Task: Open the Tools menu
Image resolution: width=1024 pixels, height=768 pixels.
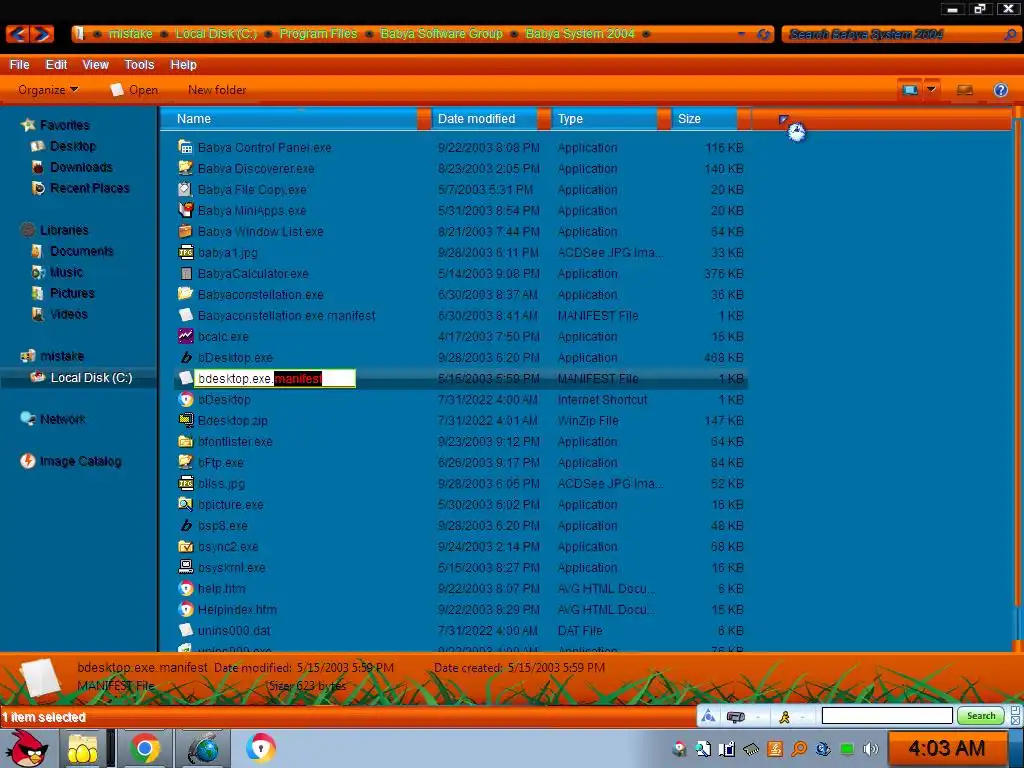Action: 139,65
